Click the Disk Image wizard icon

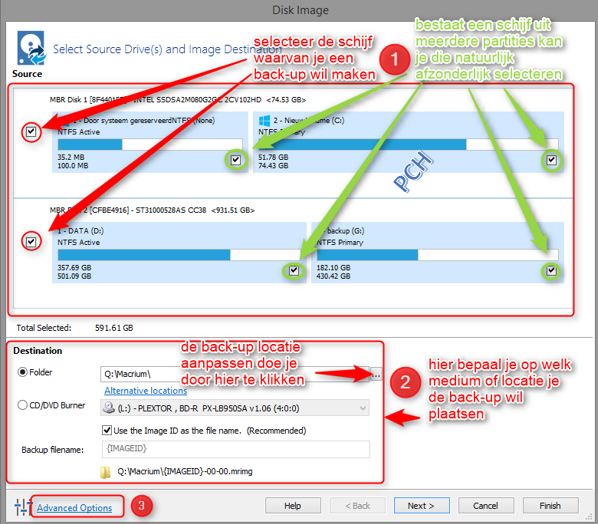coord(31,48)
